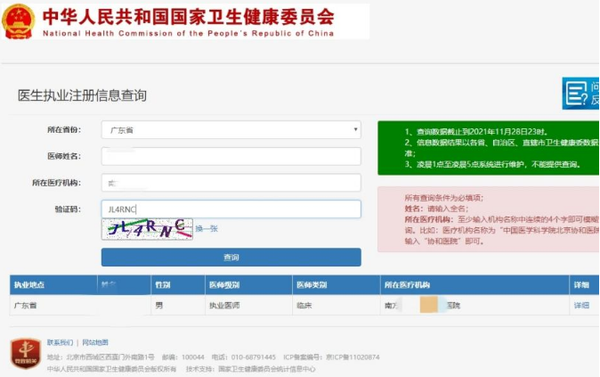This screenshot has width=600, height=377.
Task: Click the 验证码 field label
Action: click(x=68, y=209)
